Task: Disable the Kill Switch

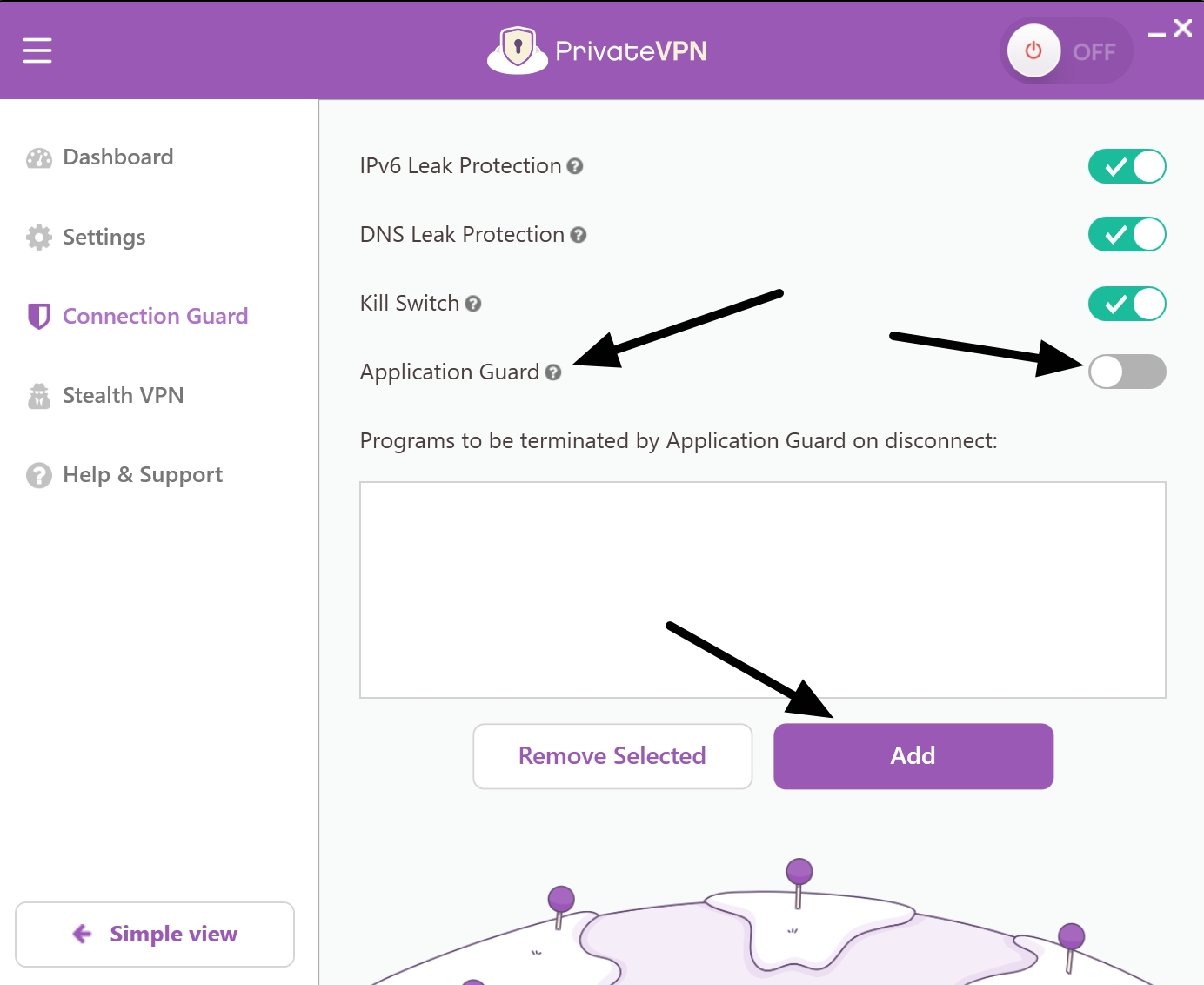Action: [x=1127, y=304]
